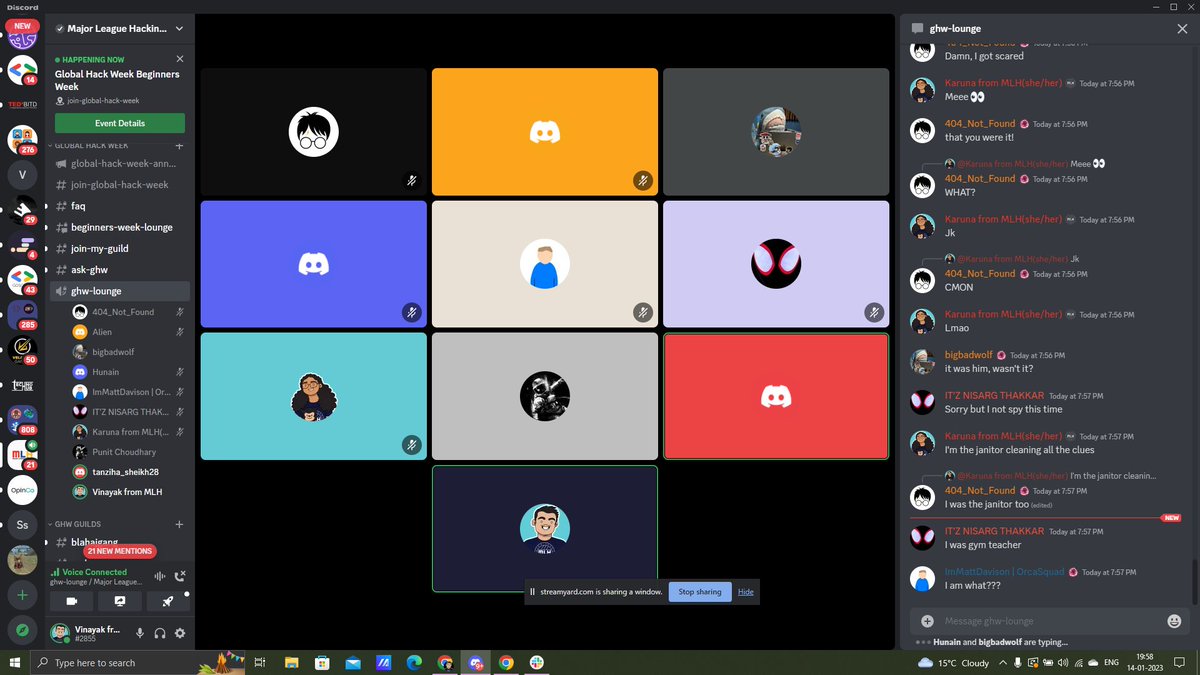This screenshot has height=675, width=1200.
Task: Click the Event Details button
Action: (x=120, y=123)
